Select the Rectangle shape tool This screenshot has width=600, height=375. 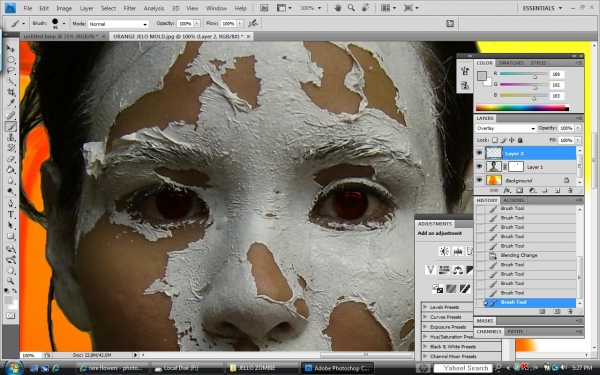(x=10, y=236)
